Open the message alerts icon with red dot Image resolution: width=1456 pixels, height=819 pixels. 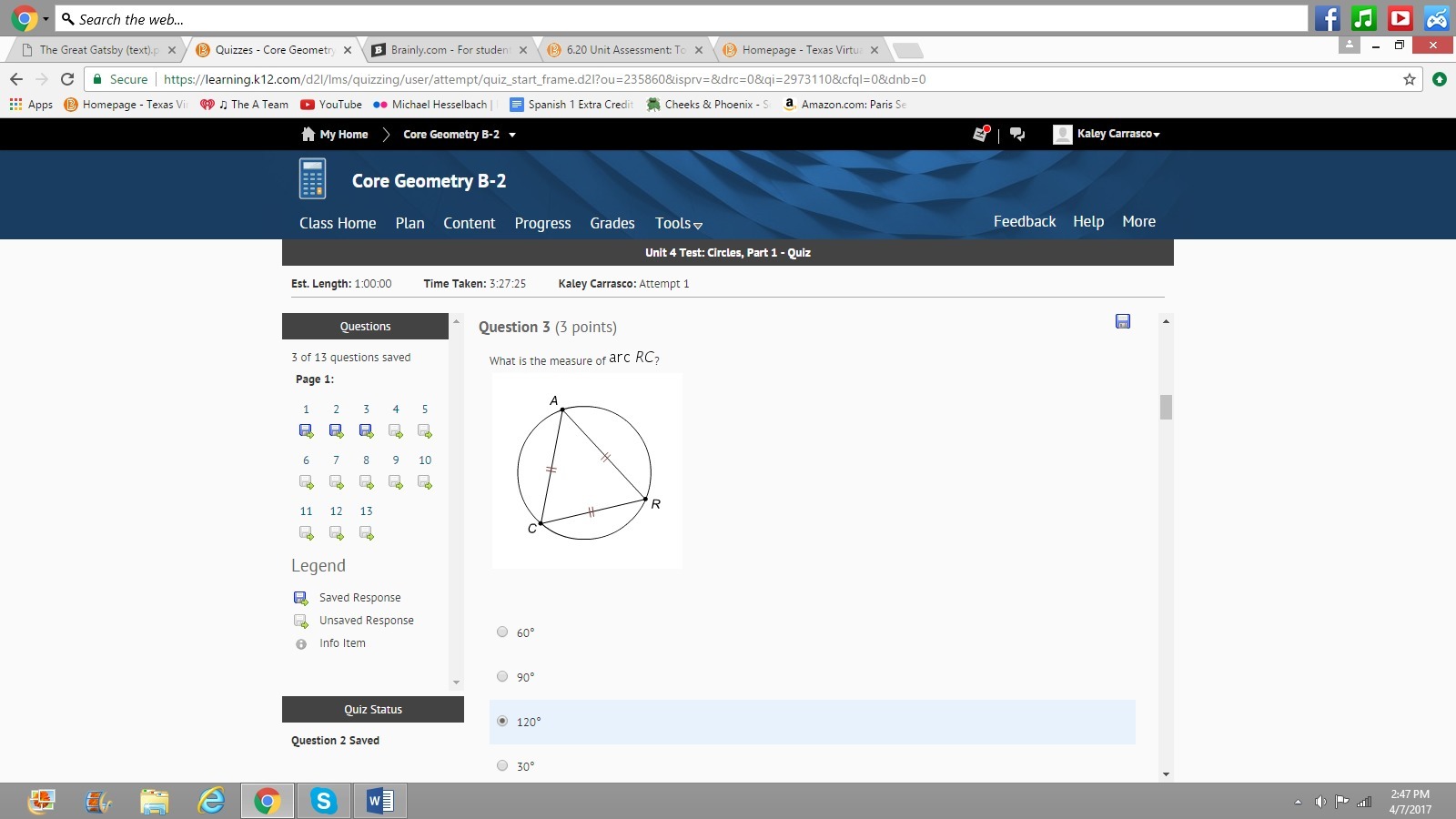pos(981,134)
